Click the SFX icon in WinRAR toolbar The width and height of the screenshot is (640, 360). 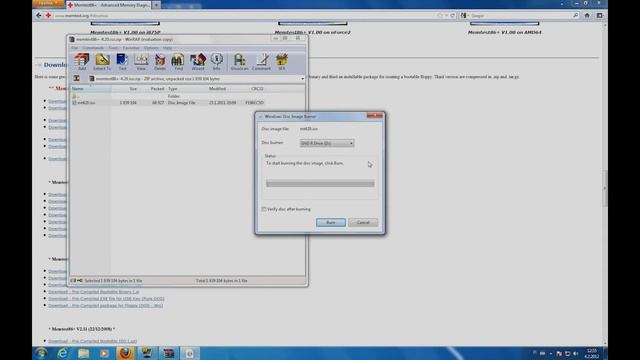tap(282, 62)
